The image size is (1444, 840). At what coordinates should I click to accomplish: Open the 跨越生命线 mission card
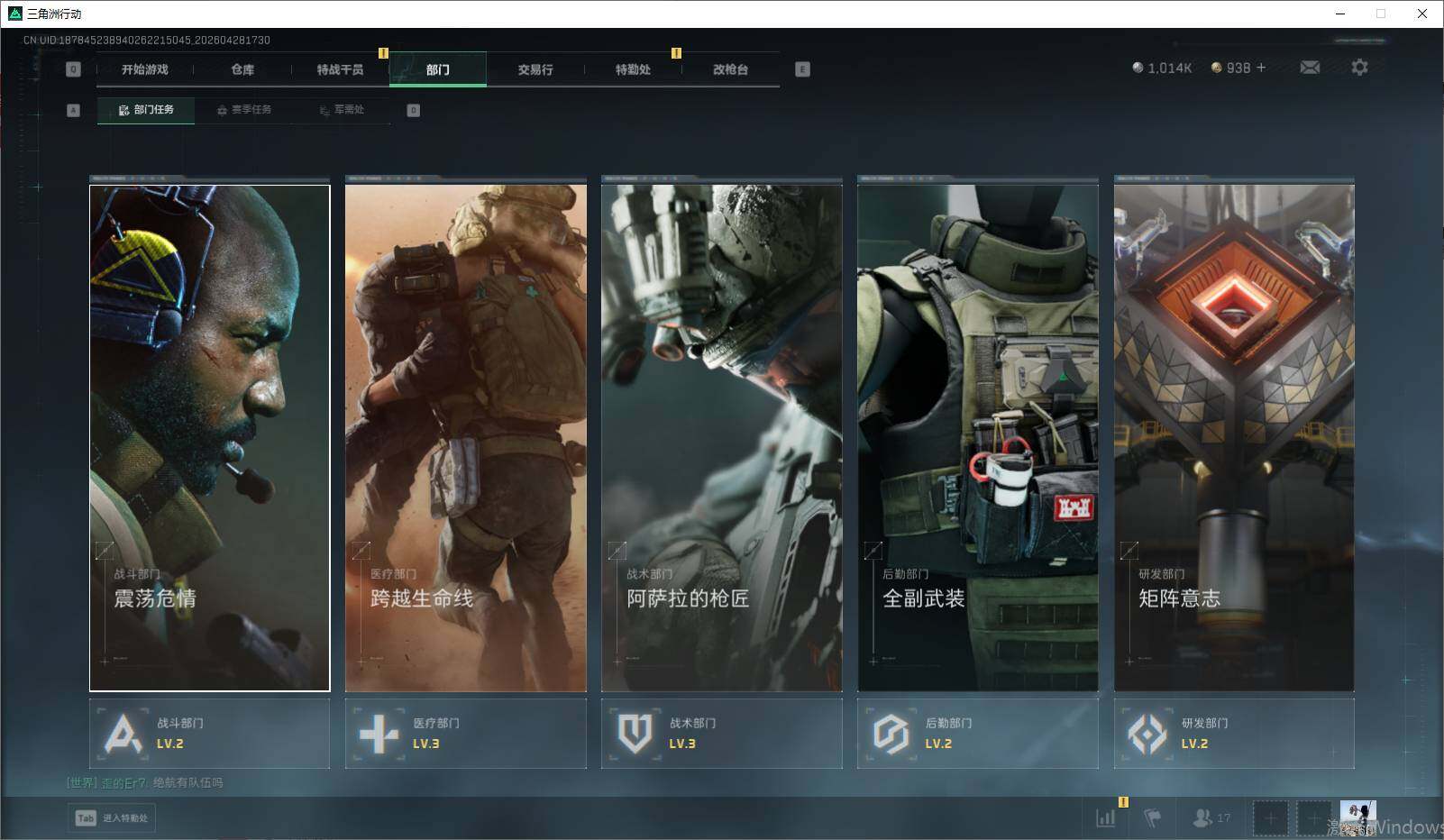click(x=465, y=437)
